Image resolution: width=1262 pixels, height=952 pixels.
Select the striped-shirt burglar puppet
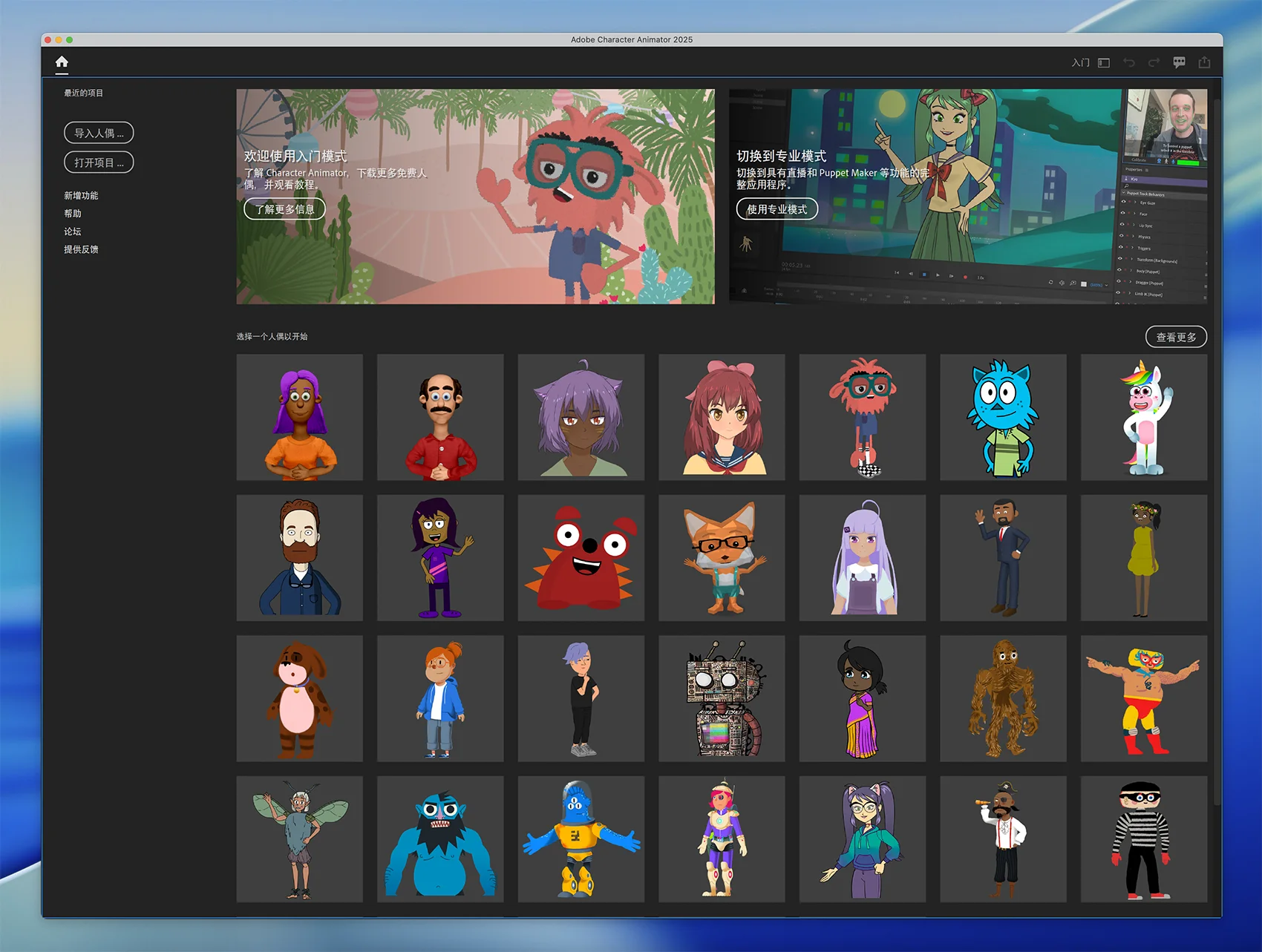pyautogui.click(x=1143, y=839)
